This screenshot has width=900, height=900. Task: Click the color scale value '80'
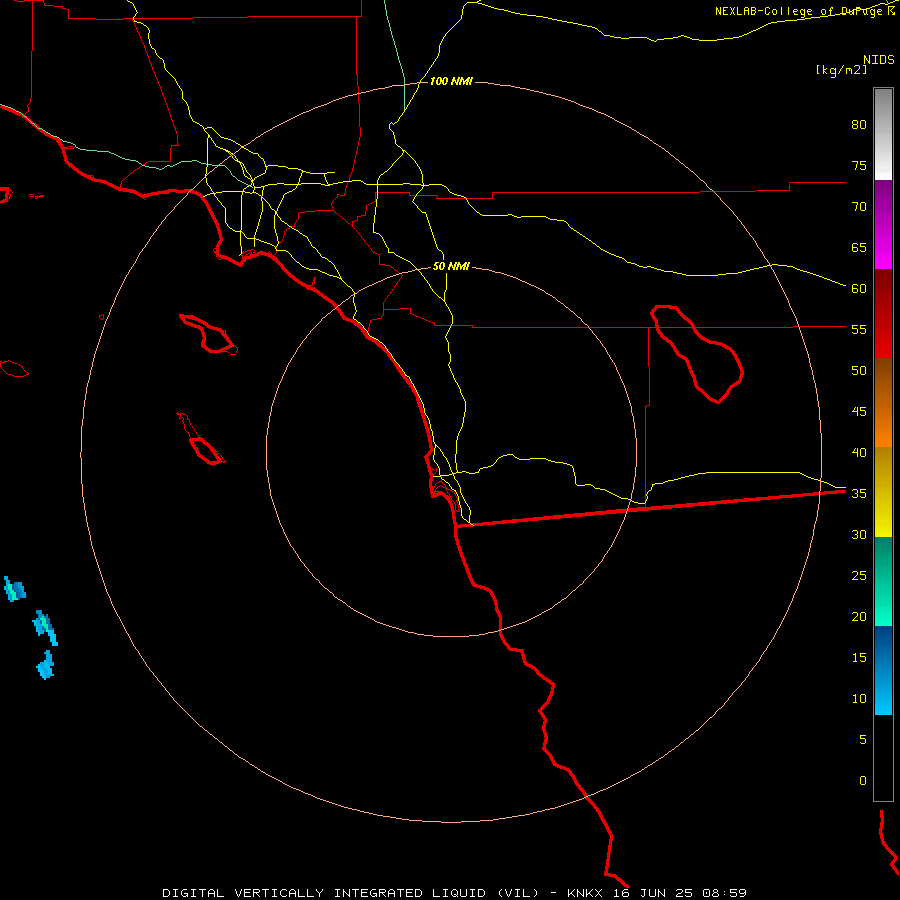pyautogui.click(x=859, y=125)
